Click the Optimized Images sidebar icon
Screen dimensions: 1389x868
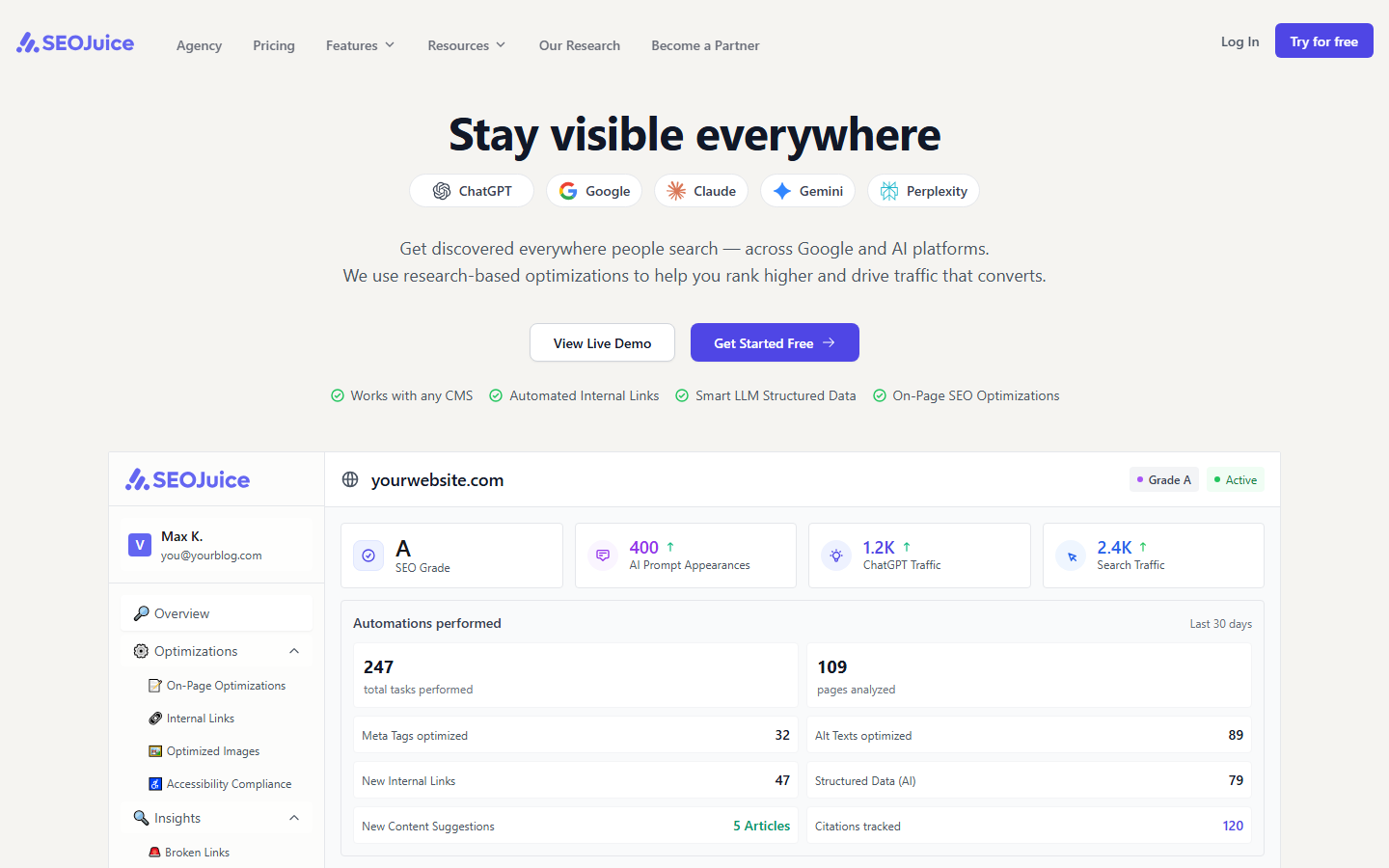pos(155,750)
